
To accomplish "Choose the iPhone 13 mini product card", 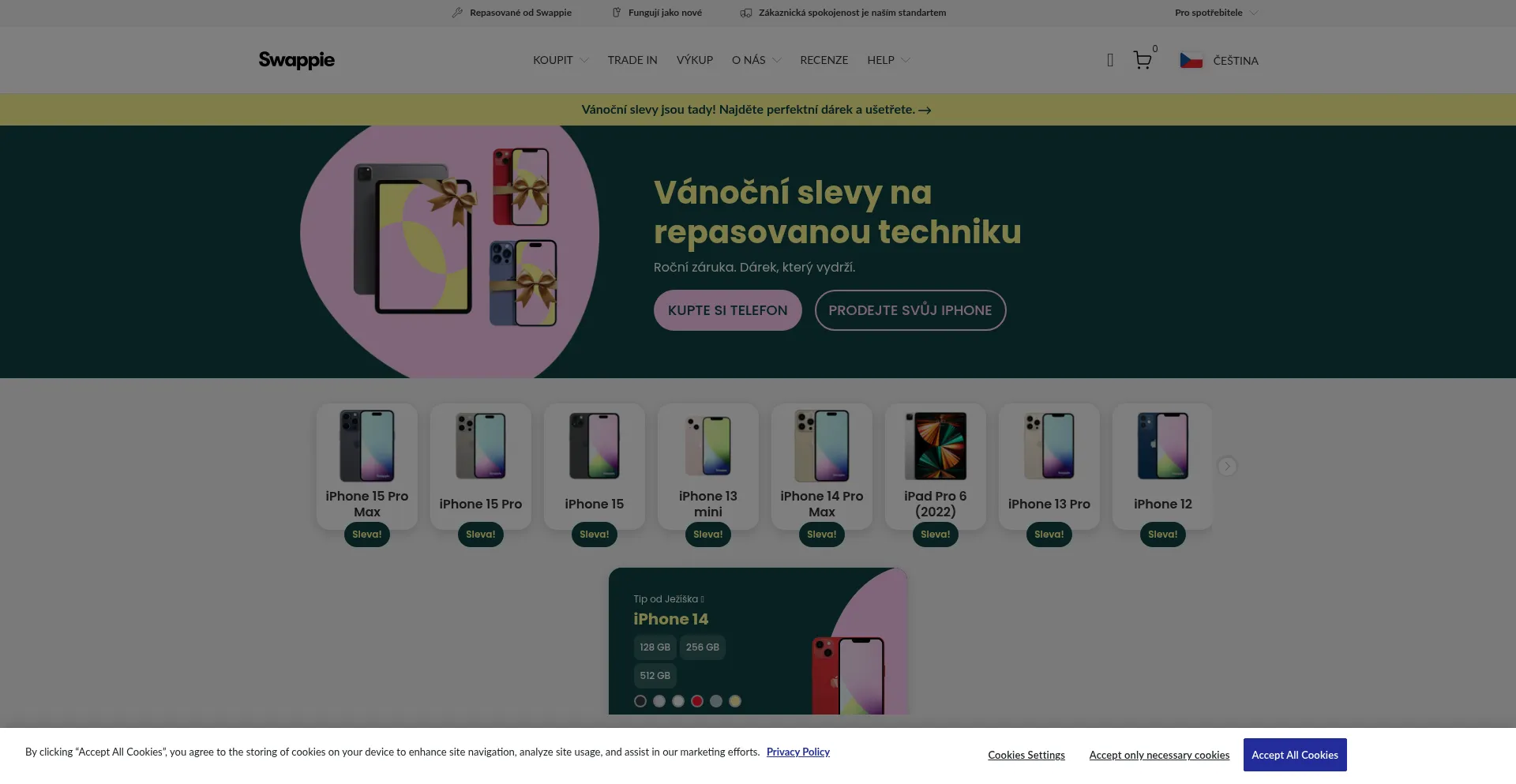I will pos(707,466).
